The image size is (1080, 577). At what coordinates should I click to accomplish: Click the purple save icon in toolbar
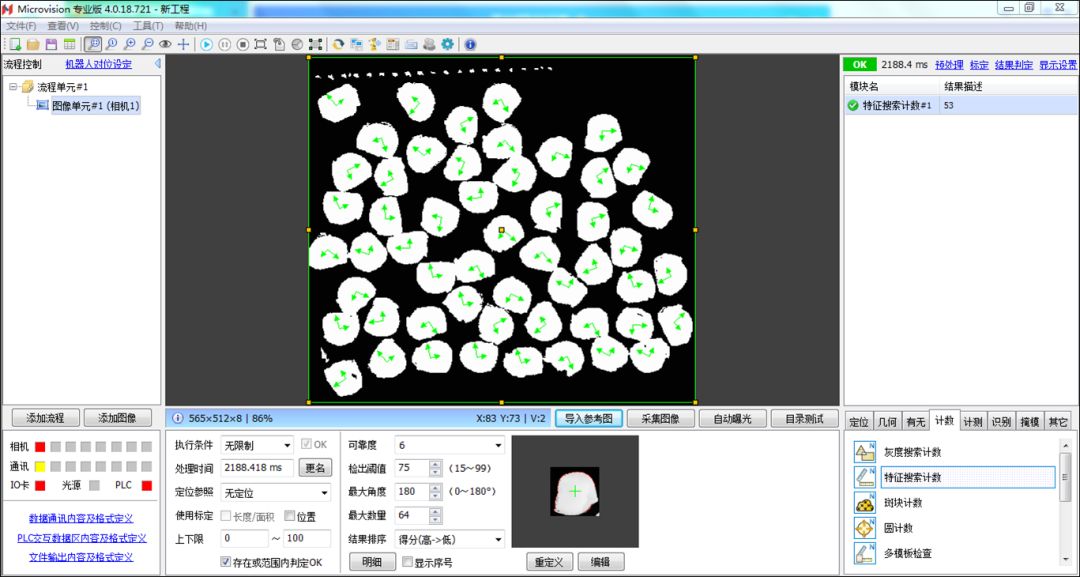tap(51, 45)
